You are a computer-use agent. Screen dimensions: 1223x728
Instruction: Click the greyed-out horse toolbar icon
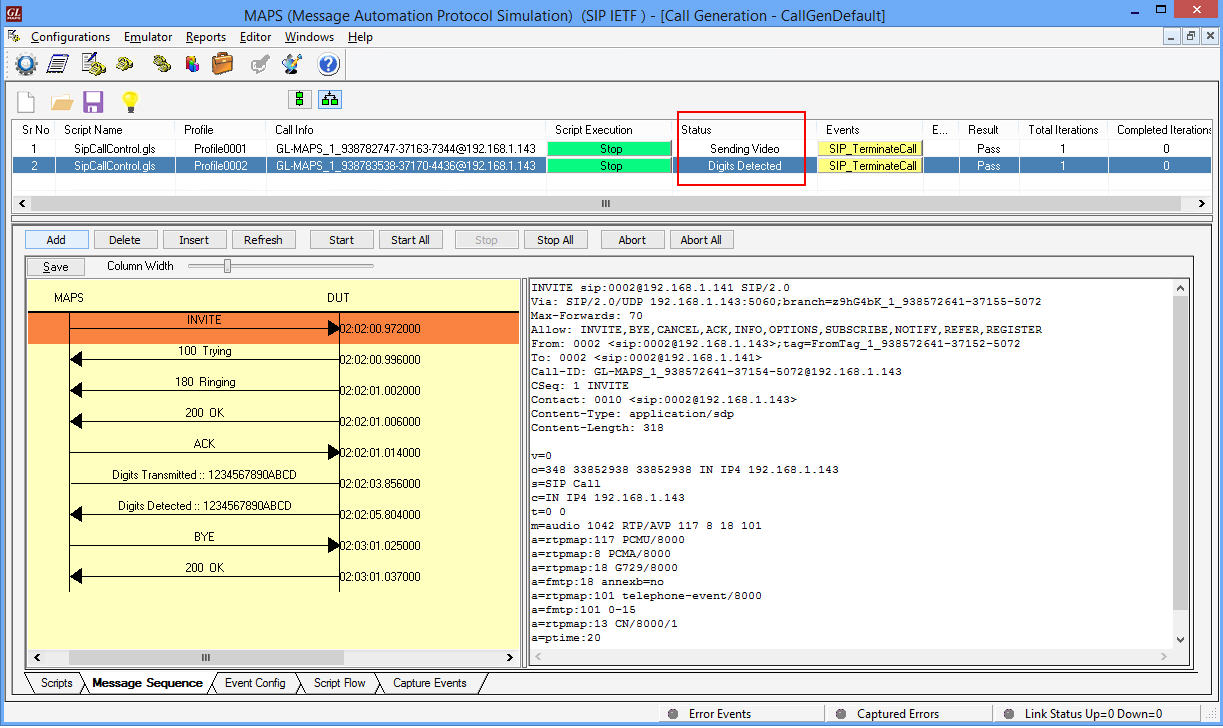[x=260, y=65]
